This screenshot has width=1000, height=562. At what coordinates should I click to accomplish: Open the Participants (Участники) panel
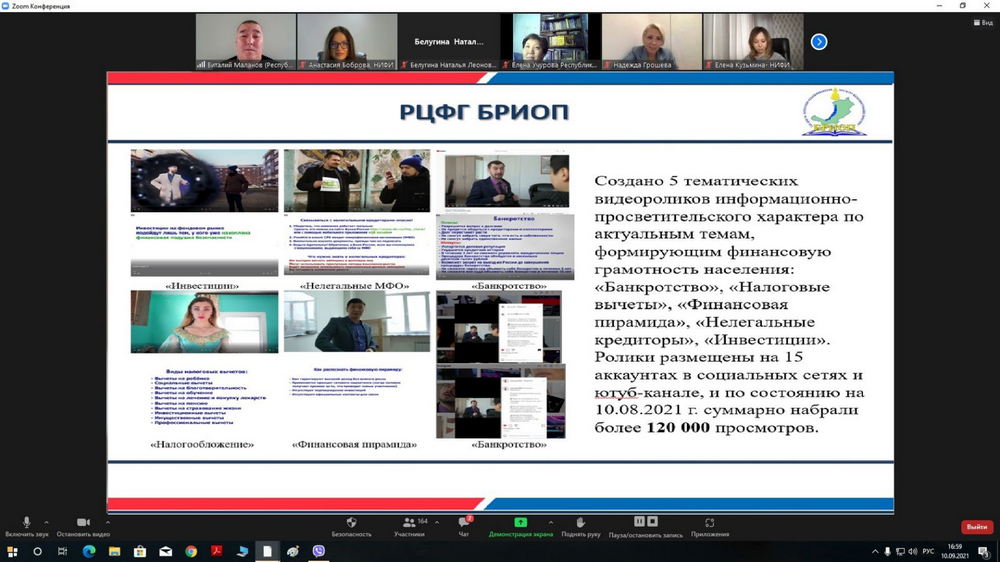(x=409, y=523)
